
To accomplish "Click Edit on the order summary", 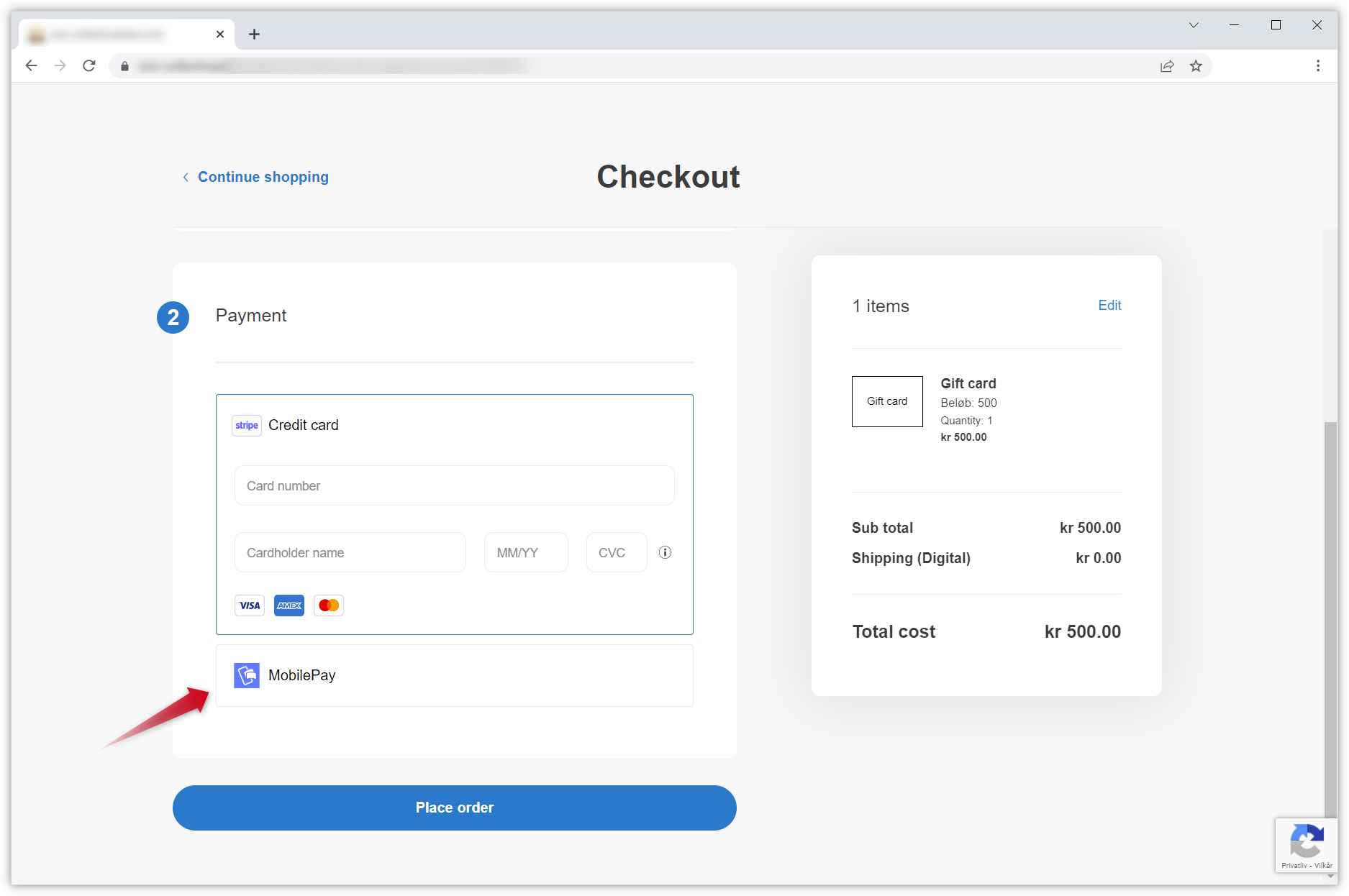I will pyautogui.click(x=1109, y=305).
